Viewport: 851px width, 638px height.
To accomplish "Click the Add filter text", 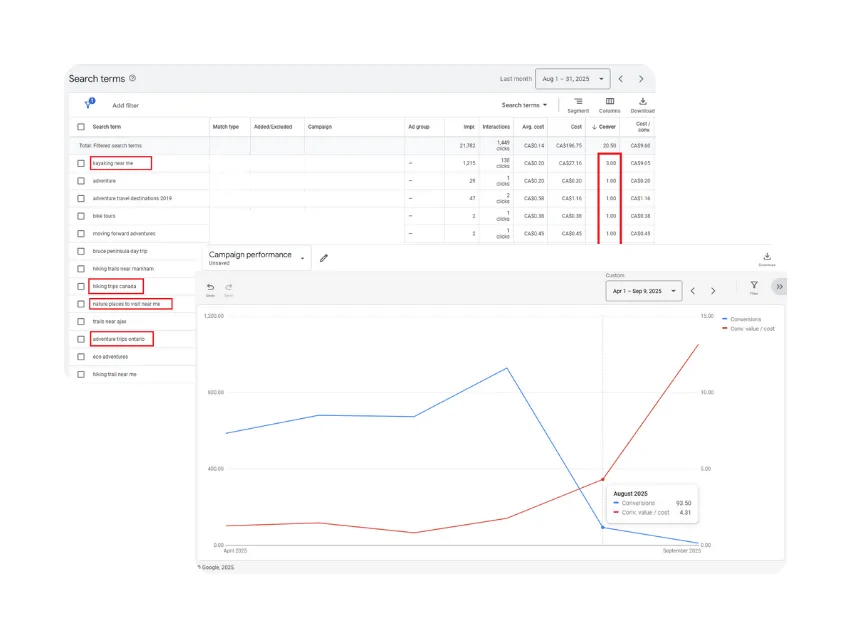I will 125,105.
